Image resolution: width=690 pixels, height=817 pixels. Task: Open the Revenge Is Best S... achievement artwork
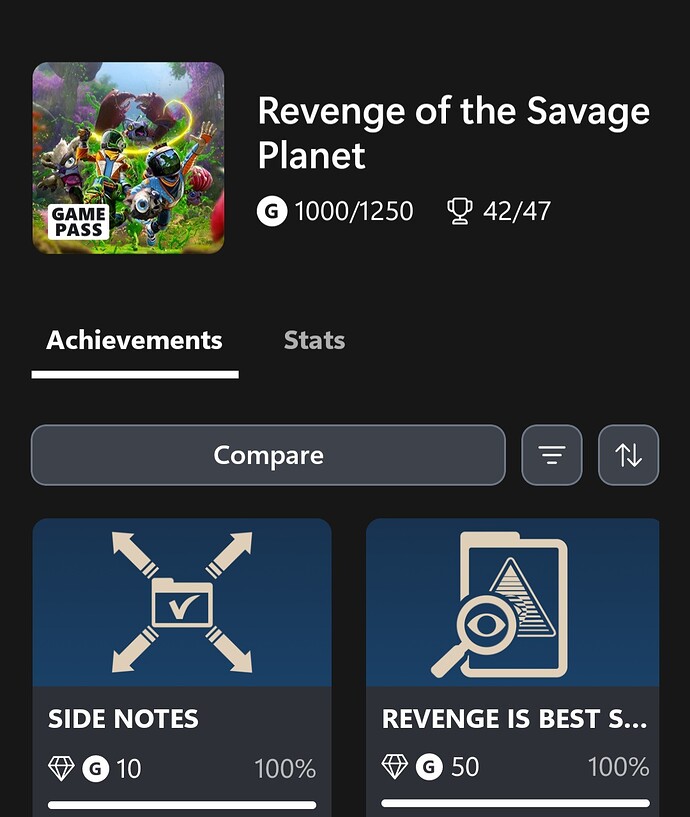pos(512,602)
